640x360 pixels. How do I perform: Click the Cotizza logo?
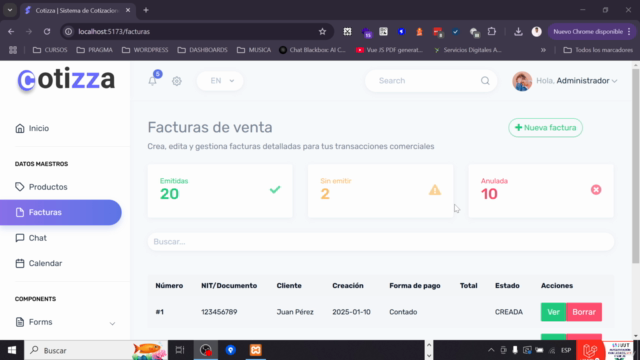[x=66, y=79]
